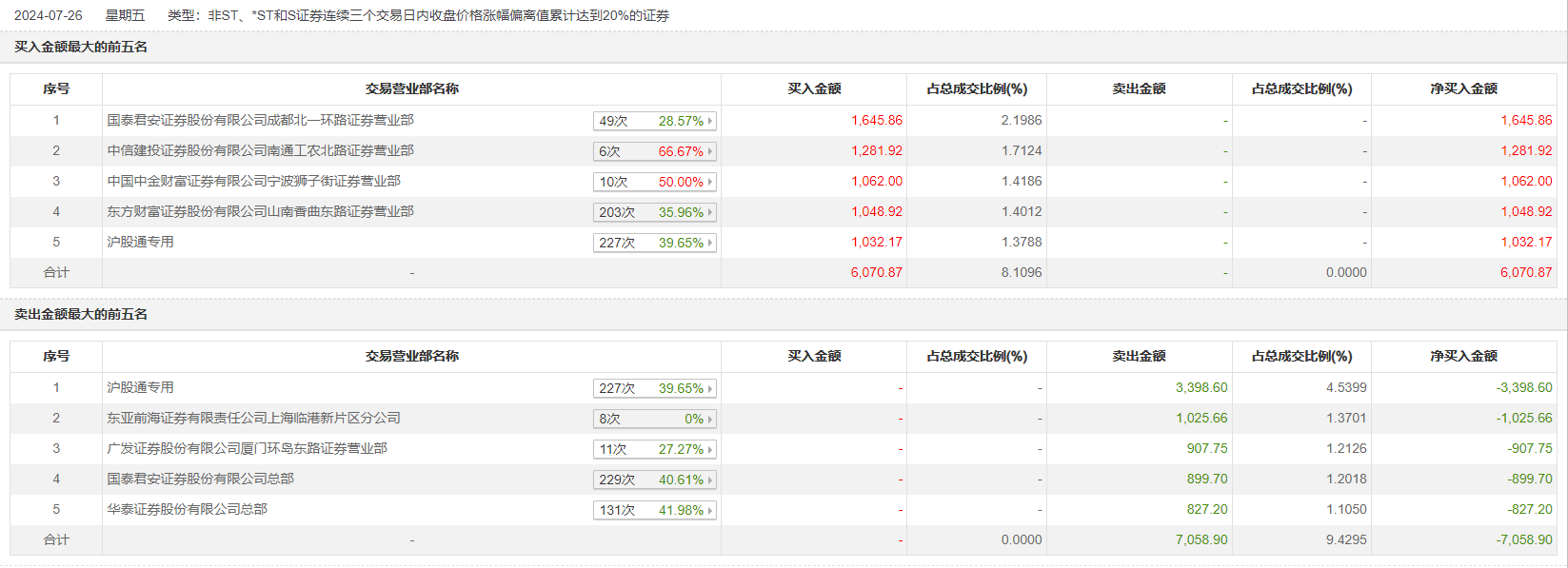Open the 6次 66.67% stats dropdown
The height and width of the screenshot is (568, 1568).
654,151
